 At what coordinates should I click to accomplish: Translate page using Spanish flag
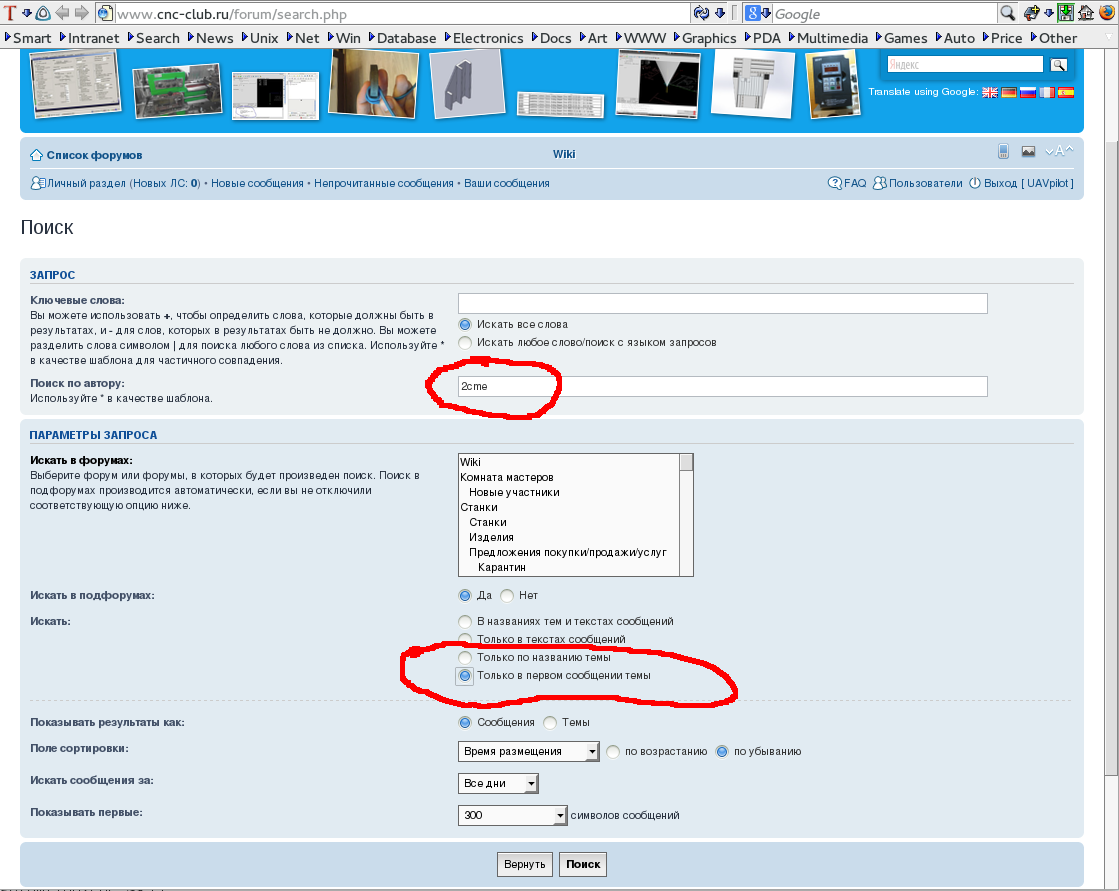coord(1065,92)
